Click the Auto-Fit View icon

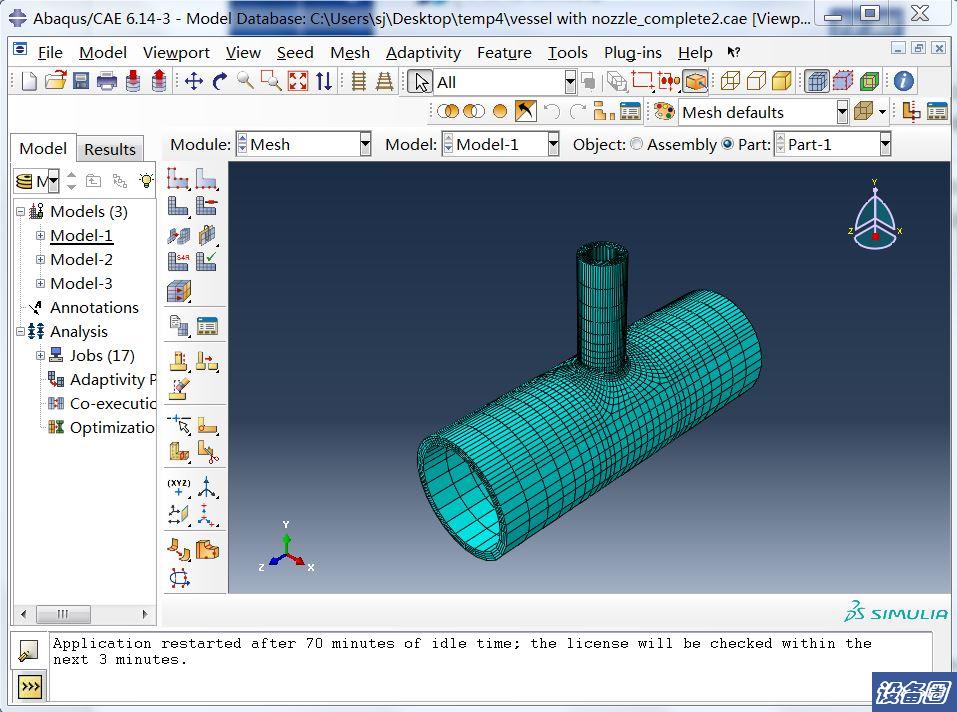click(298, 81)
